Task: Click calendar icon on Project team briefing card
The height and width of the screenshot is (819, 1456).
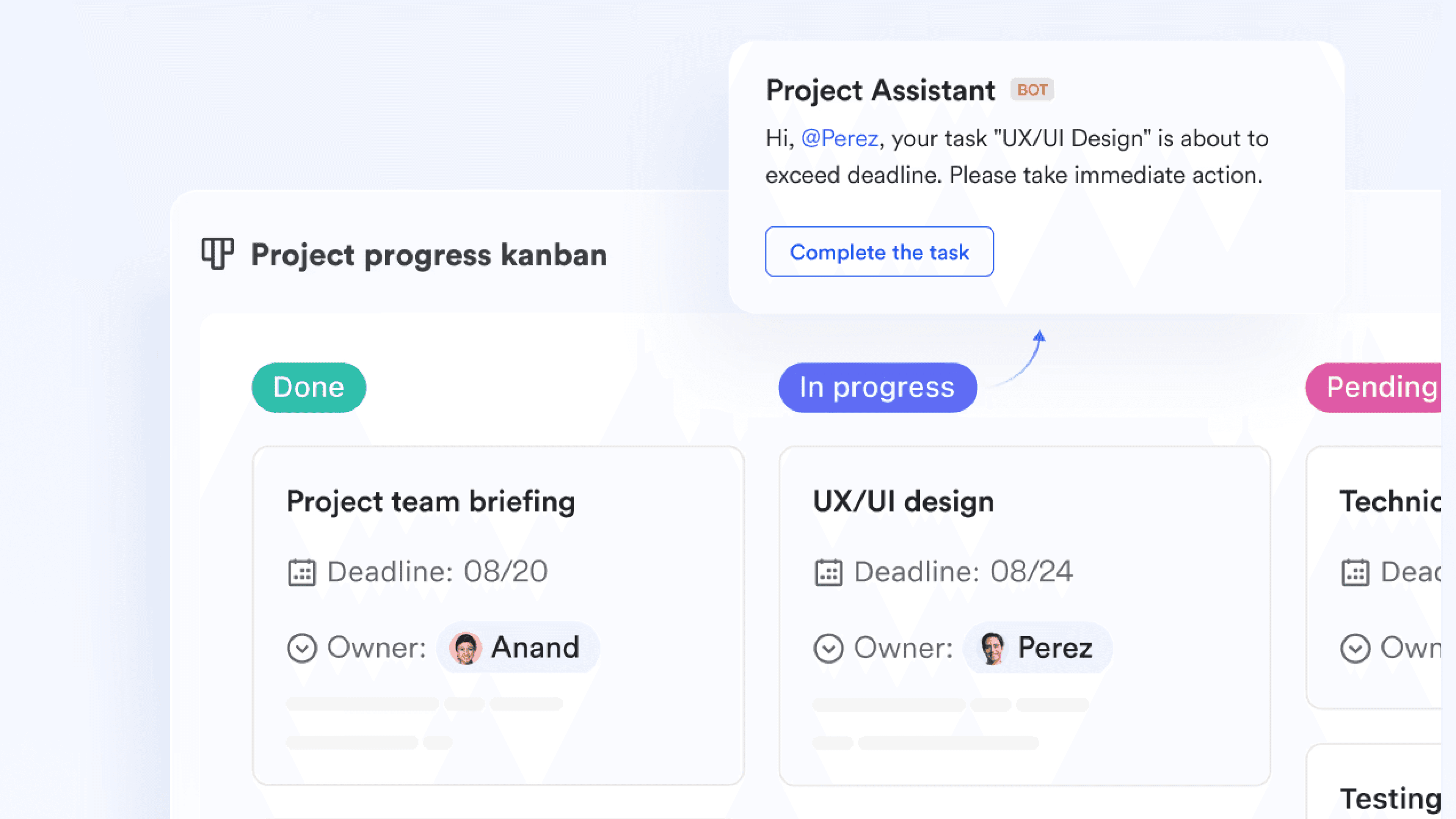Action: click(x=302, y=572)
